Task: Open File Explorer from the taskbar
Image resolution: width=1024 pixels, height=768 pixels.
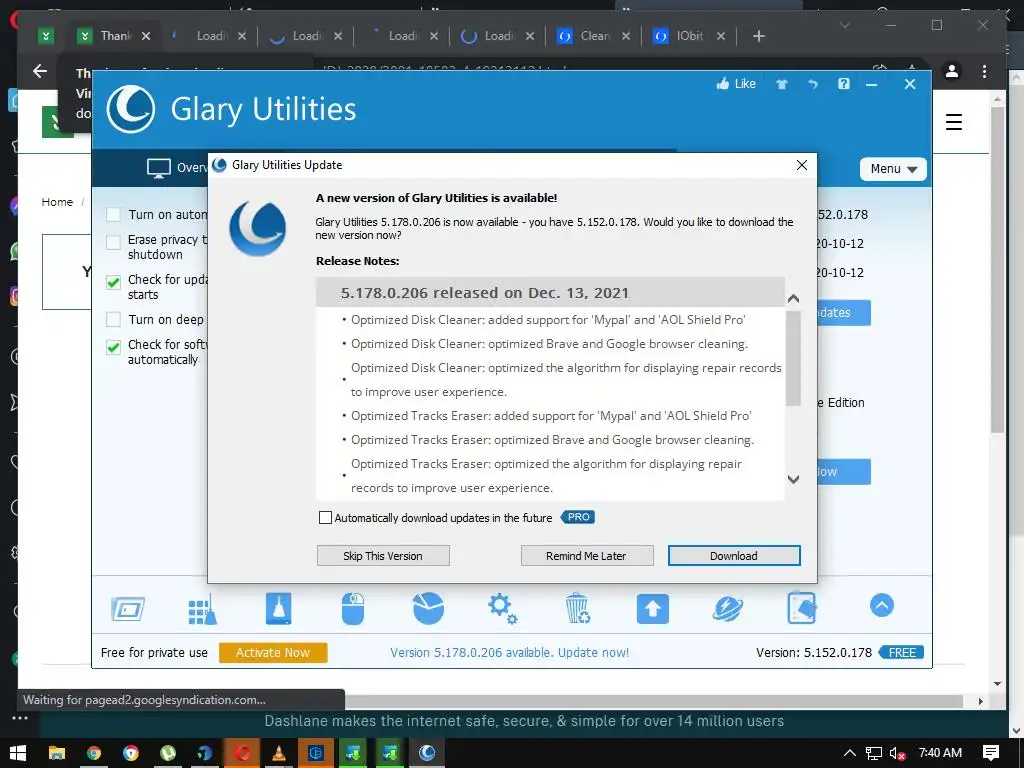Action: 57,753
